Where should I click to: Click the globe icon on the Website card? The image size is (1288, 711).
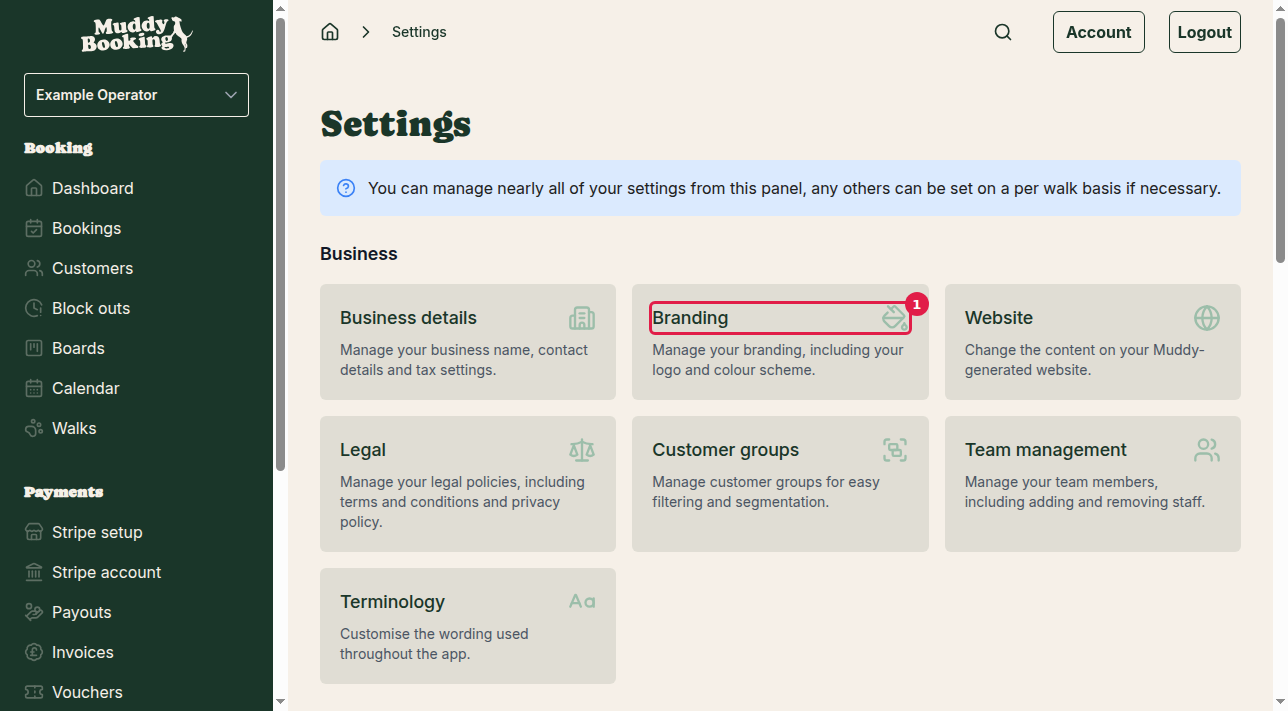click(x=1207, y=317)
